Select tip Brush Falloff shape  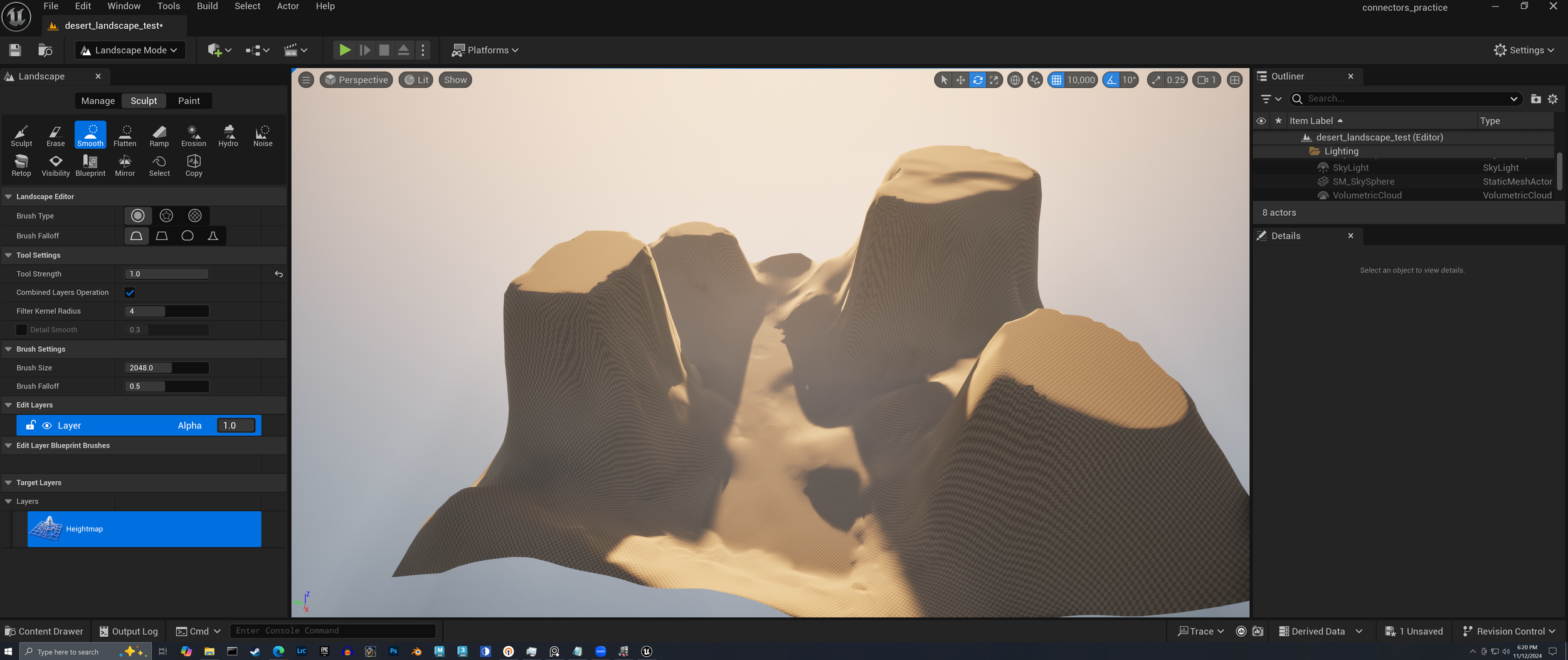point(213,236)
